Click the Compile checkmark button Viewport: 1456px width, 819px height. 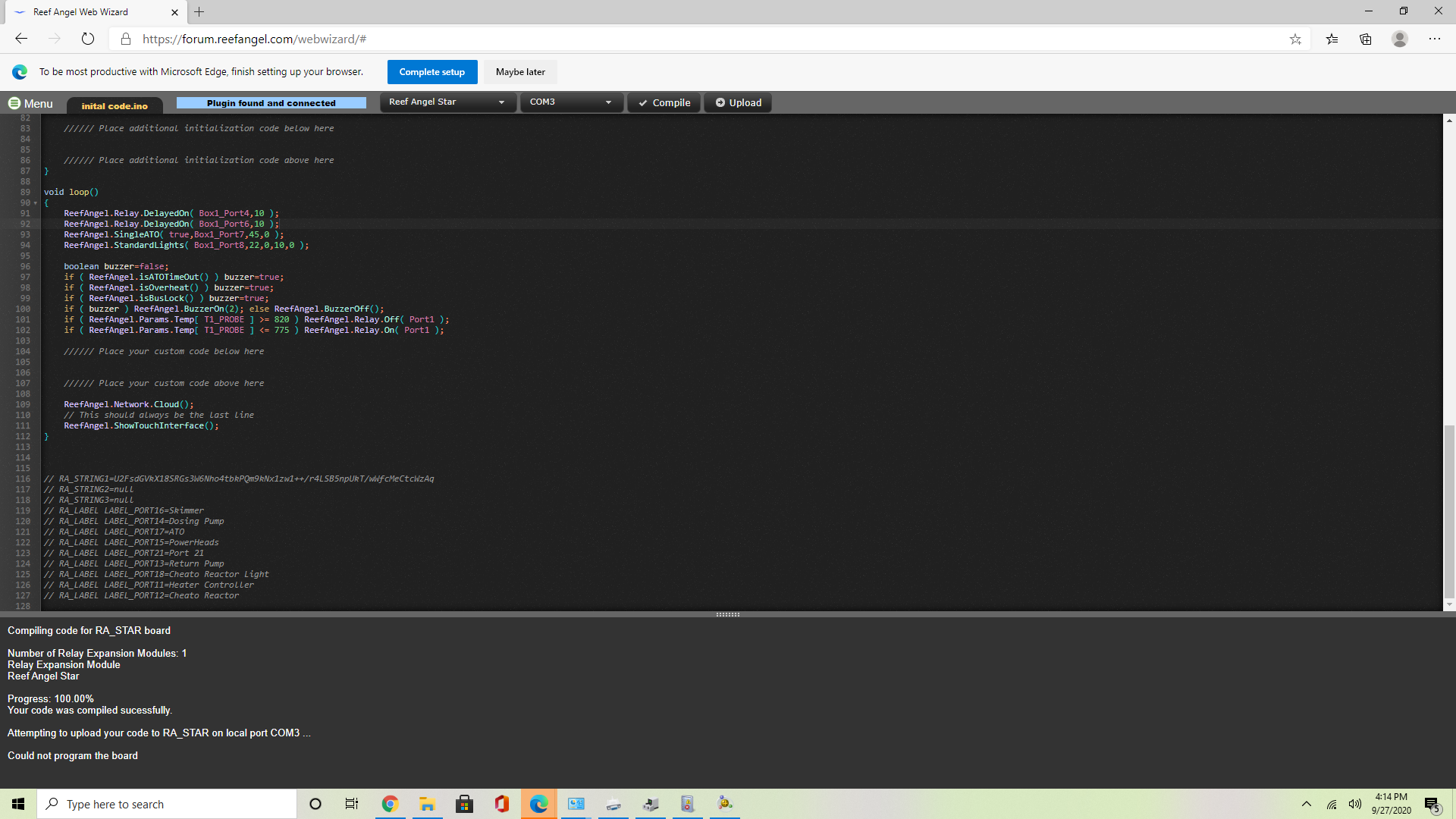tap(664, 102)
